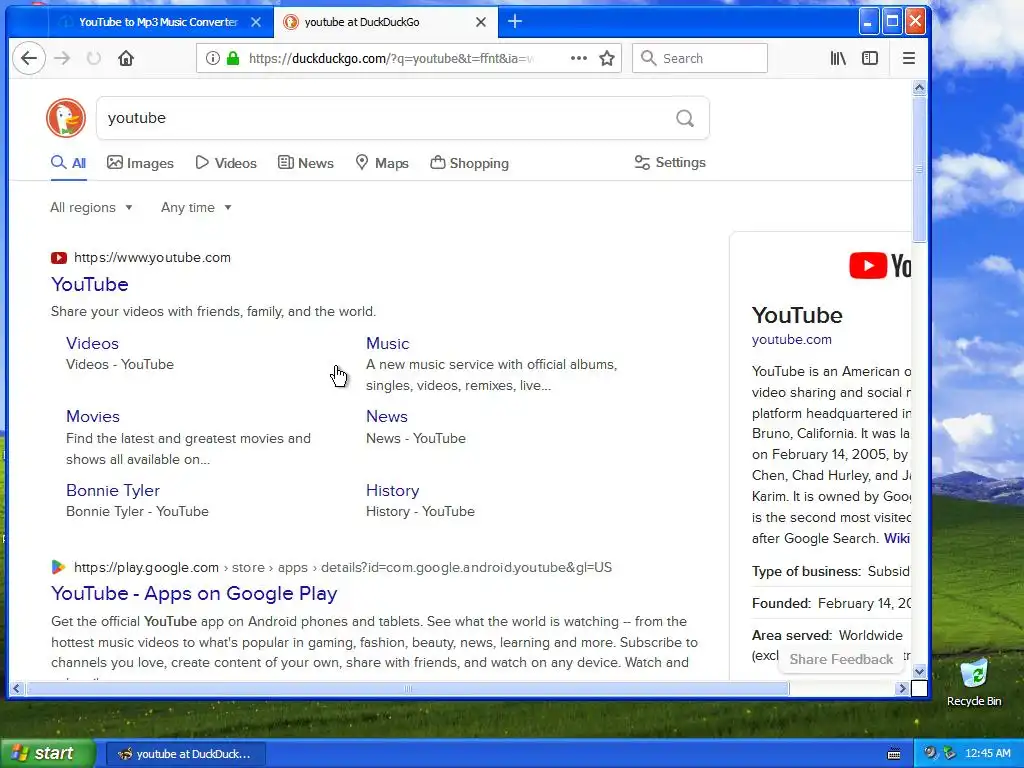Expand the All regions dropdown
1024x768 pixels.
point(91,208)
